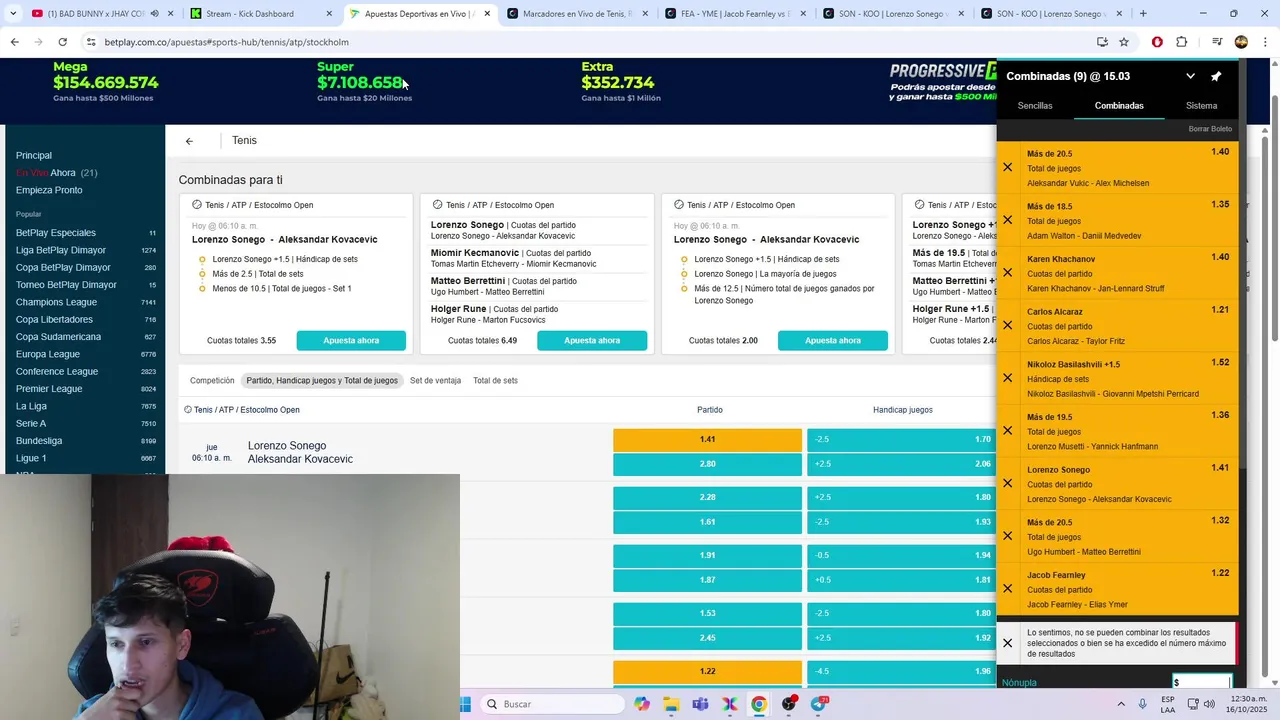Click Apuesta ahora for 2.00 combo

pos(833,341)
